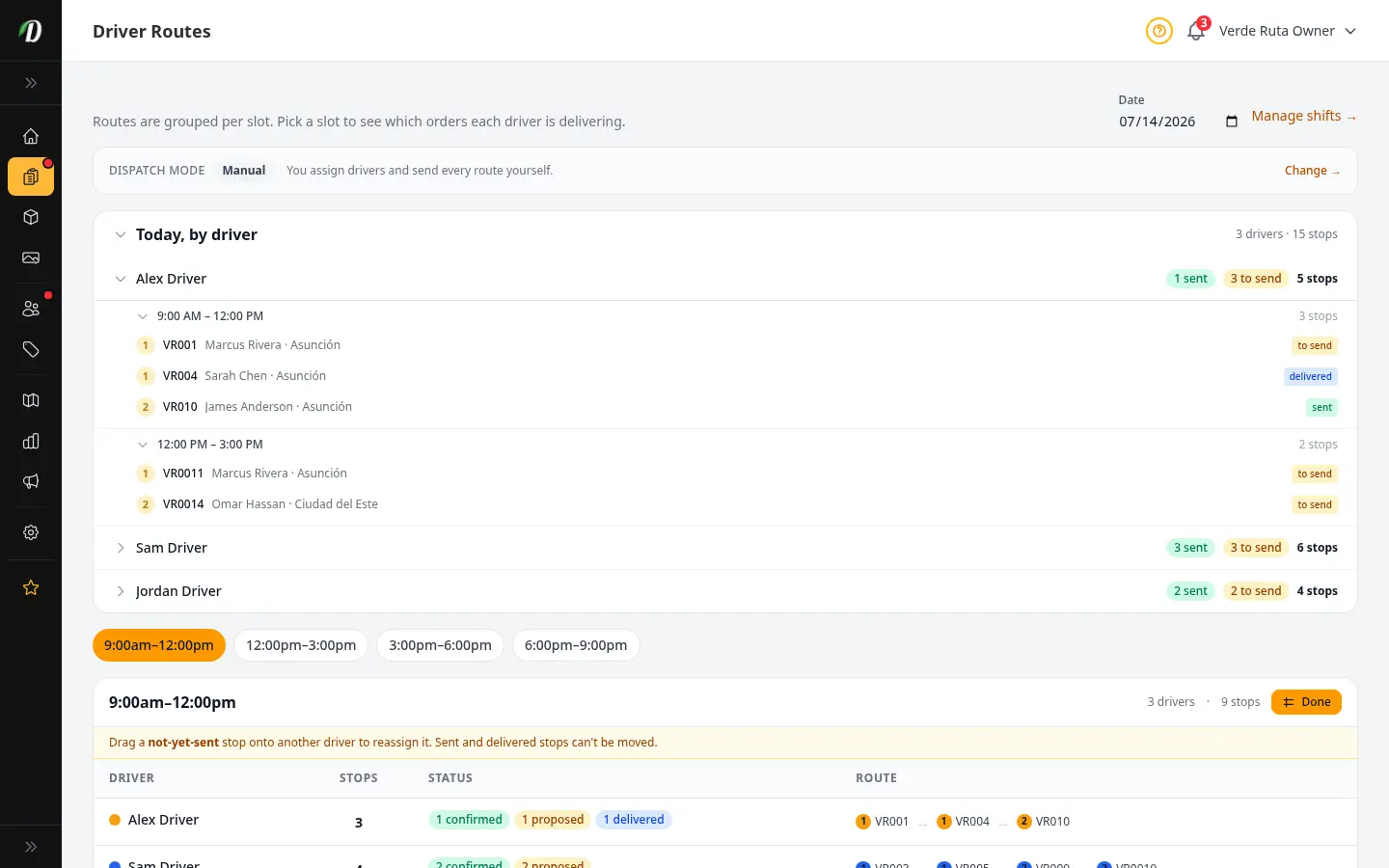The height and width of the screenshot is (868, 1389).
Task: Open the settings gear in sidebar
Action: [x=31, y=532]
